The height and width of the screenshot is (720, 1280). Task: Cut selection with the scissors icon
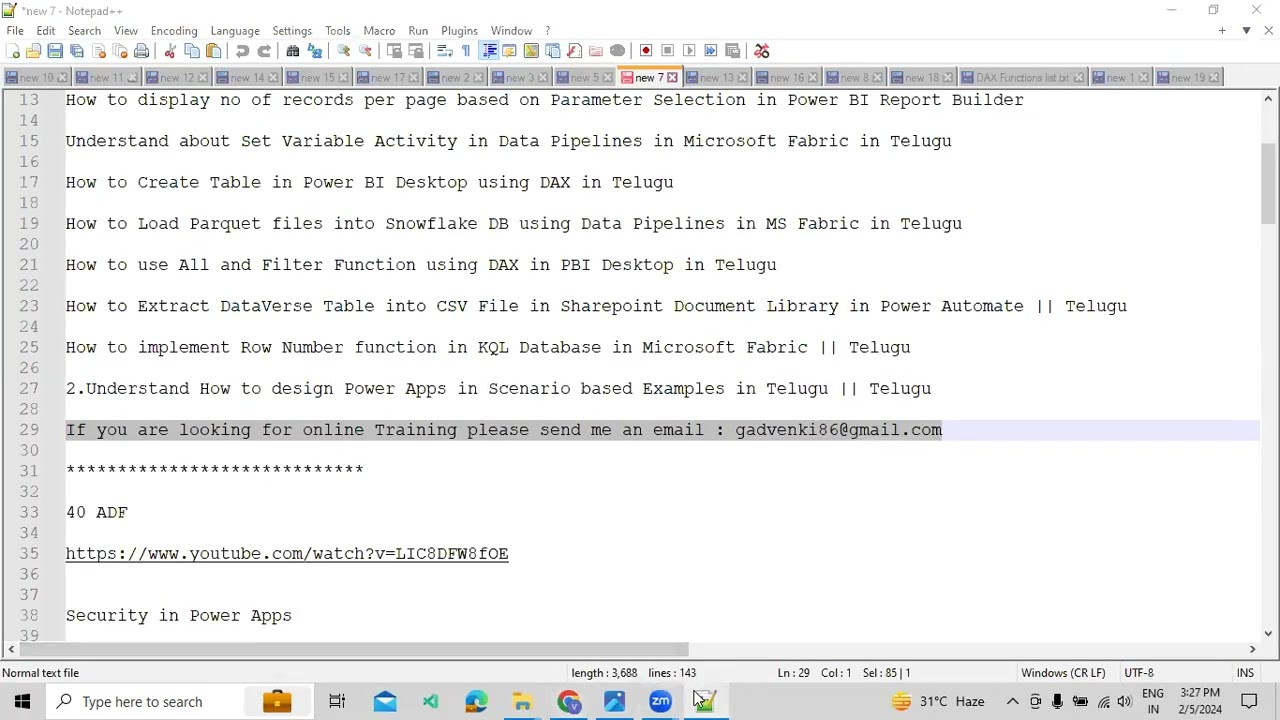pos(170,51)
